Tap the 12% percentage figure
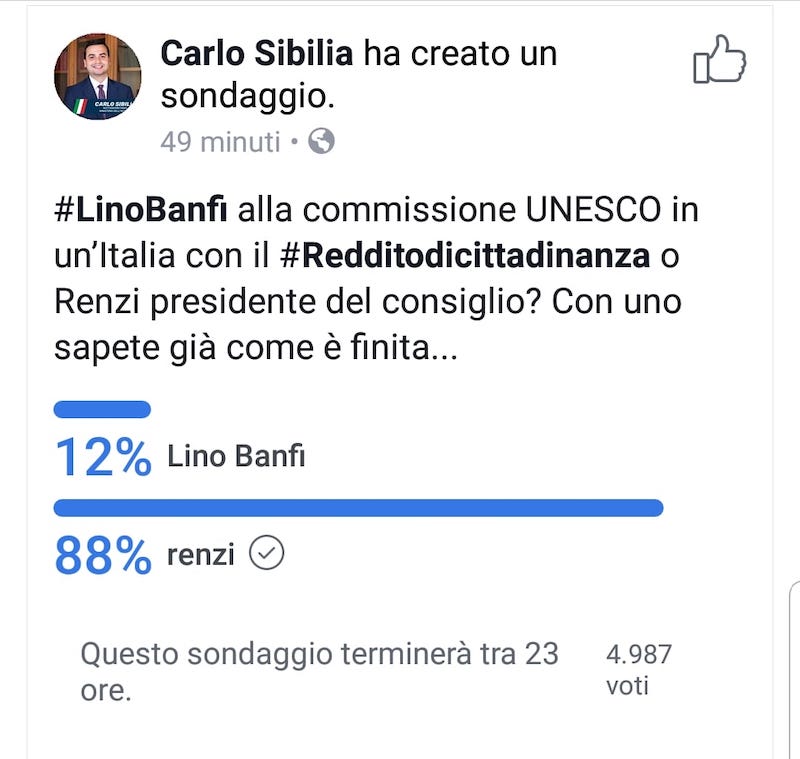 coord(103,457)
